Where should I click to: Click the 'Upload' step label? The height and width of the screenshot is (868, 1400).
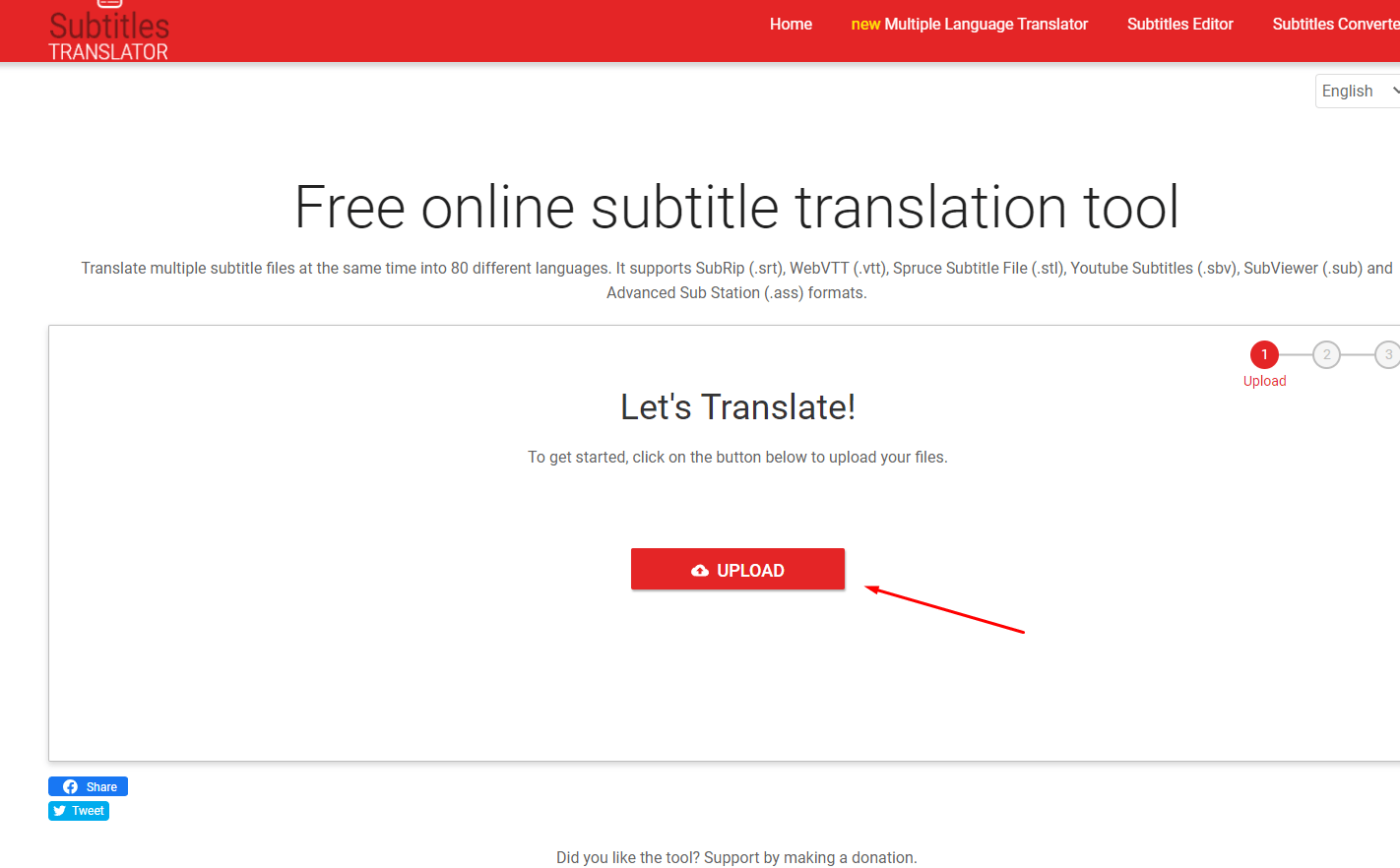[x=1264, y=381]
